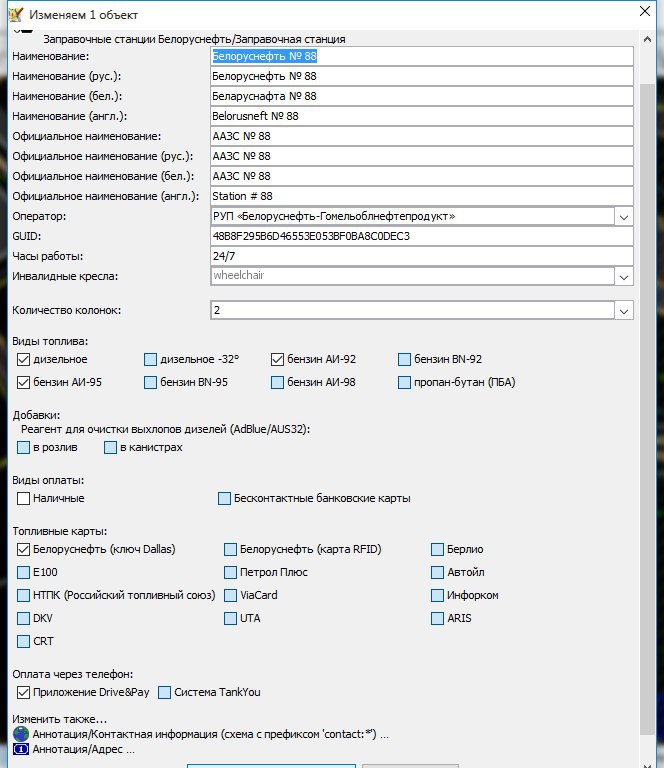This screenshot has height=768, width=664.
Task: Click the Наименование (англ.) field
Action: (x=422, y=116)
